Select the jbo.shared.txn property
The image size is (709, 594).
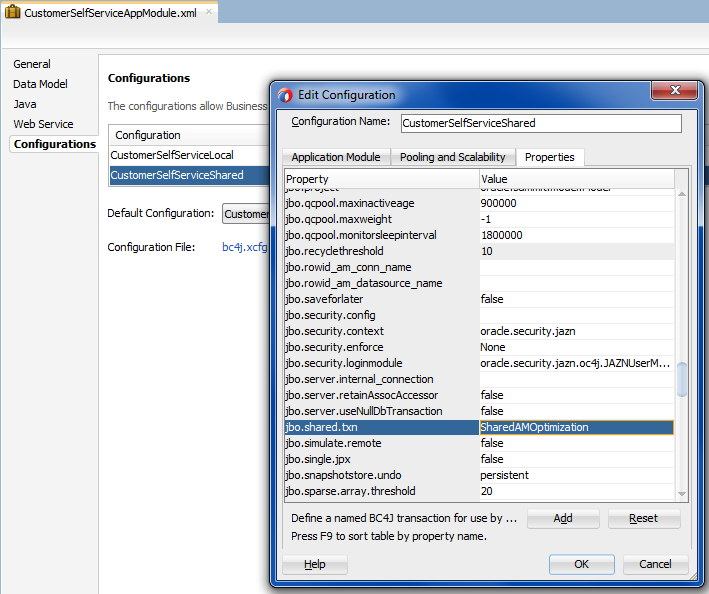click(382, 427)
